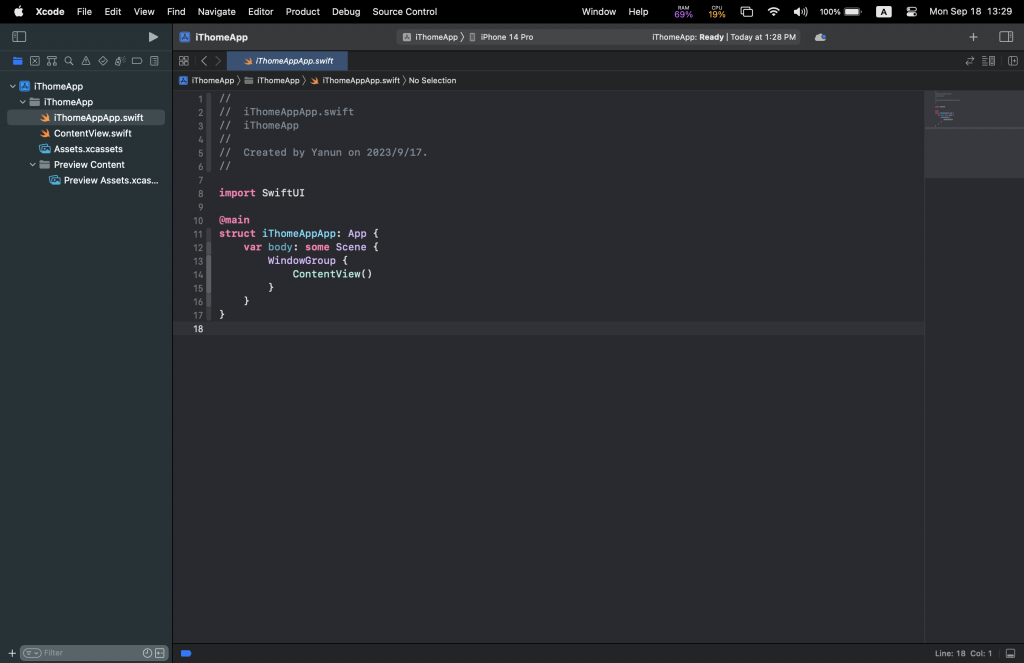Open the Library with the plus button
This screenshot has height=663, width=1024.
click(973, 37)
